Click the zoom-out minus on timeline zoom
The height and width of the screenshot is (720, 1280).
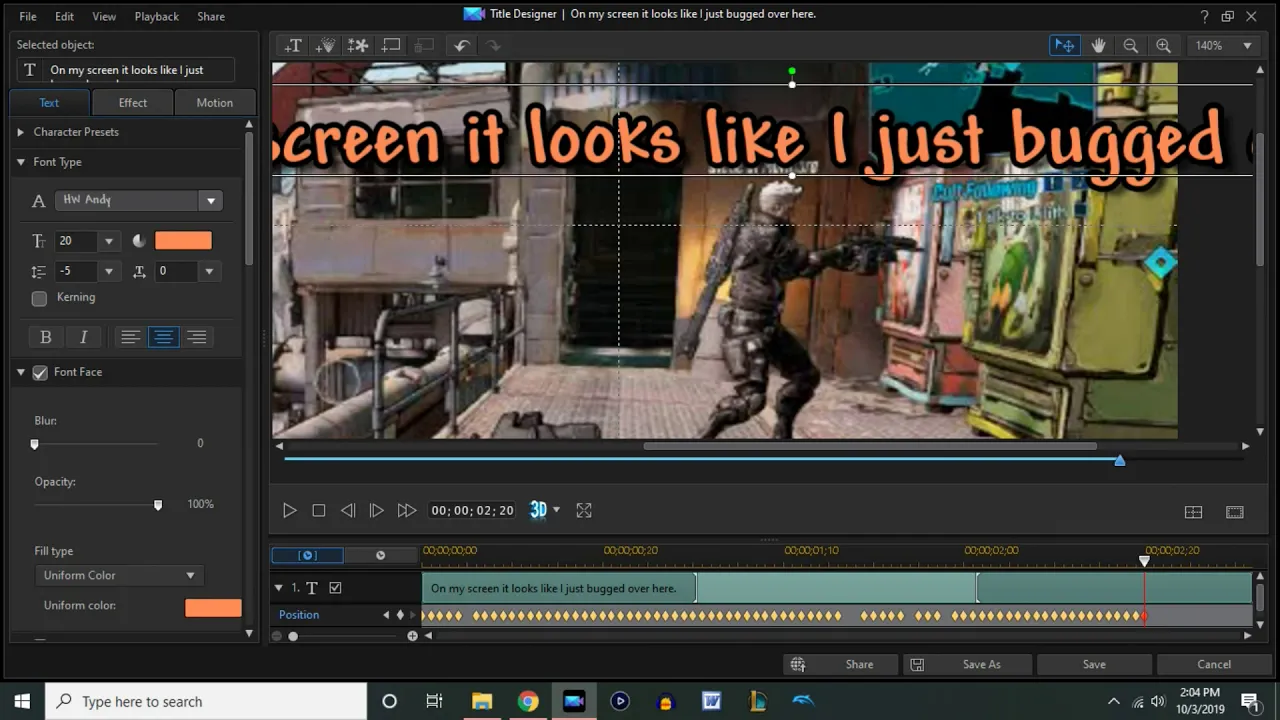point(277,636)
